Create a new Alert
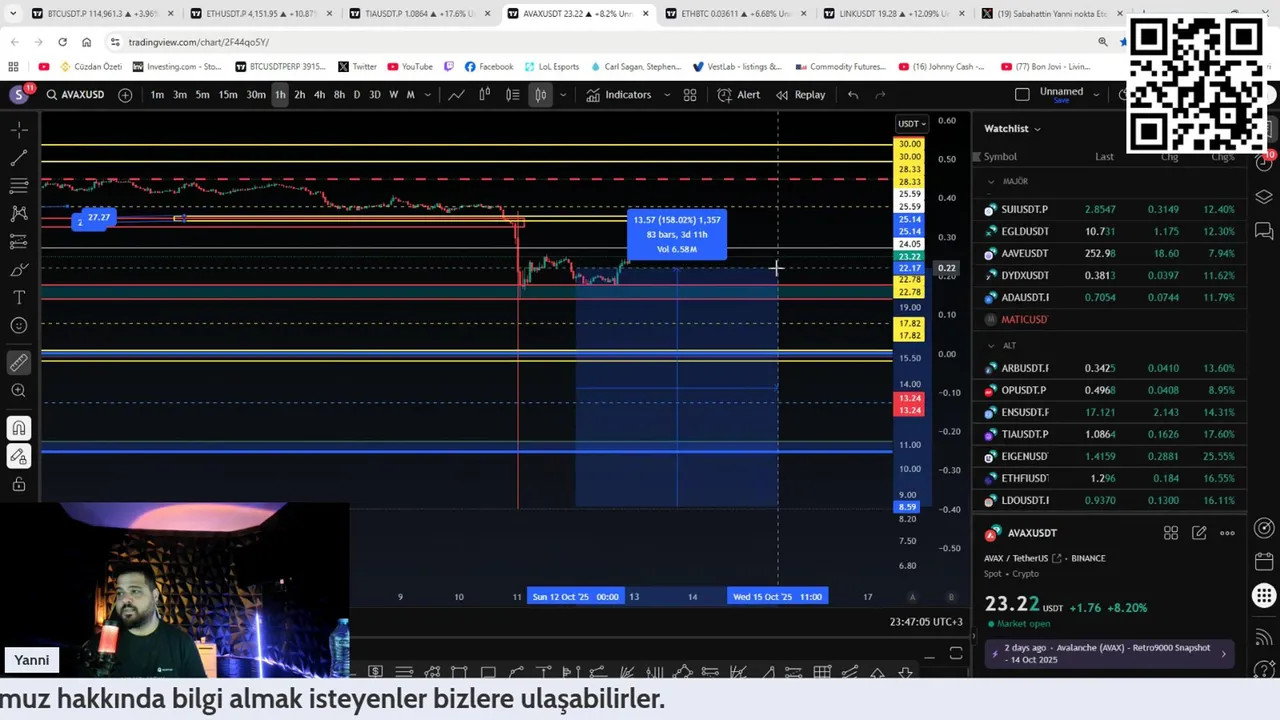Screen dimensions: 1280x720 (x=739, y=95)
